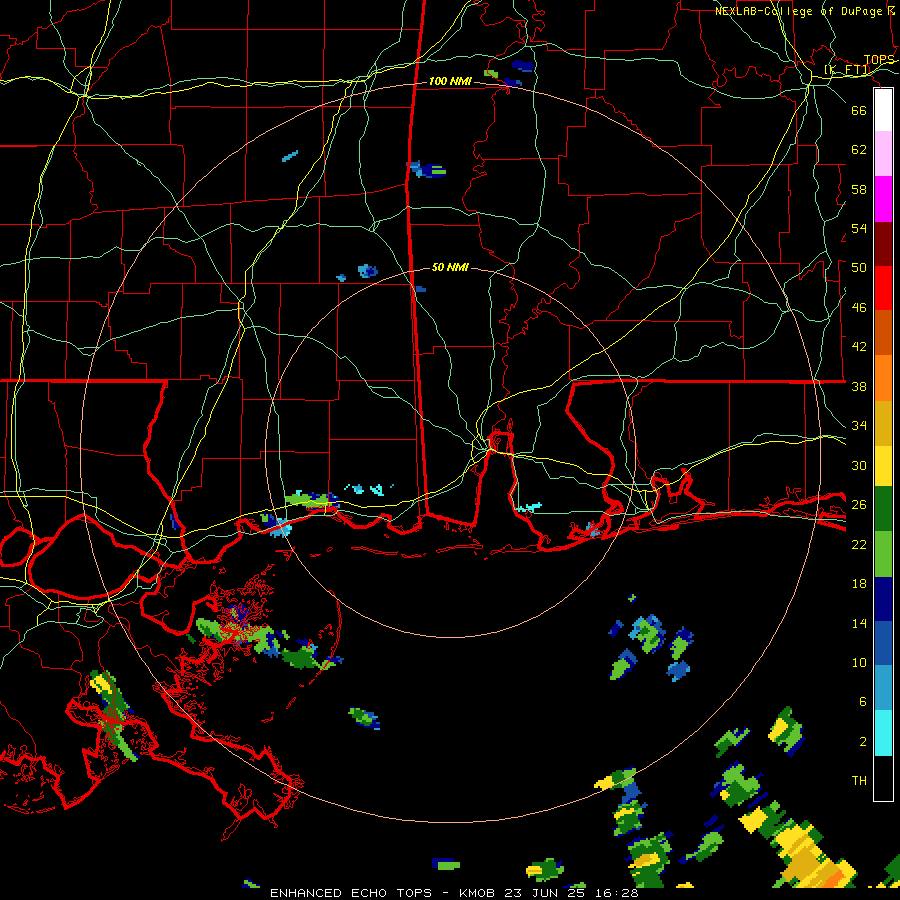
Task: Click the "16:28" time stamp
Action: pyautogui.click(x=618, y=893)
